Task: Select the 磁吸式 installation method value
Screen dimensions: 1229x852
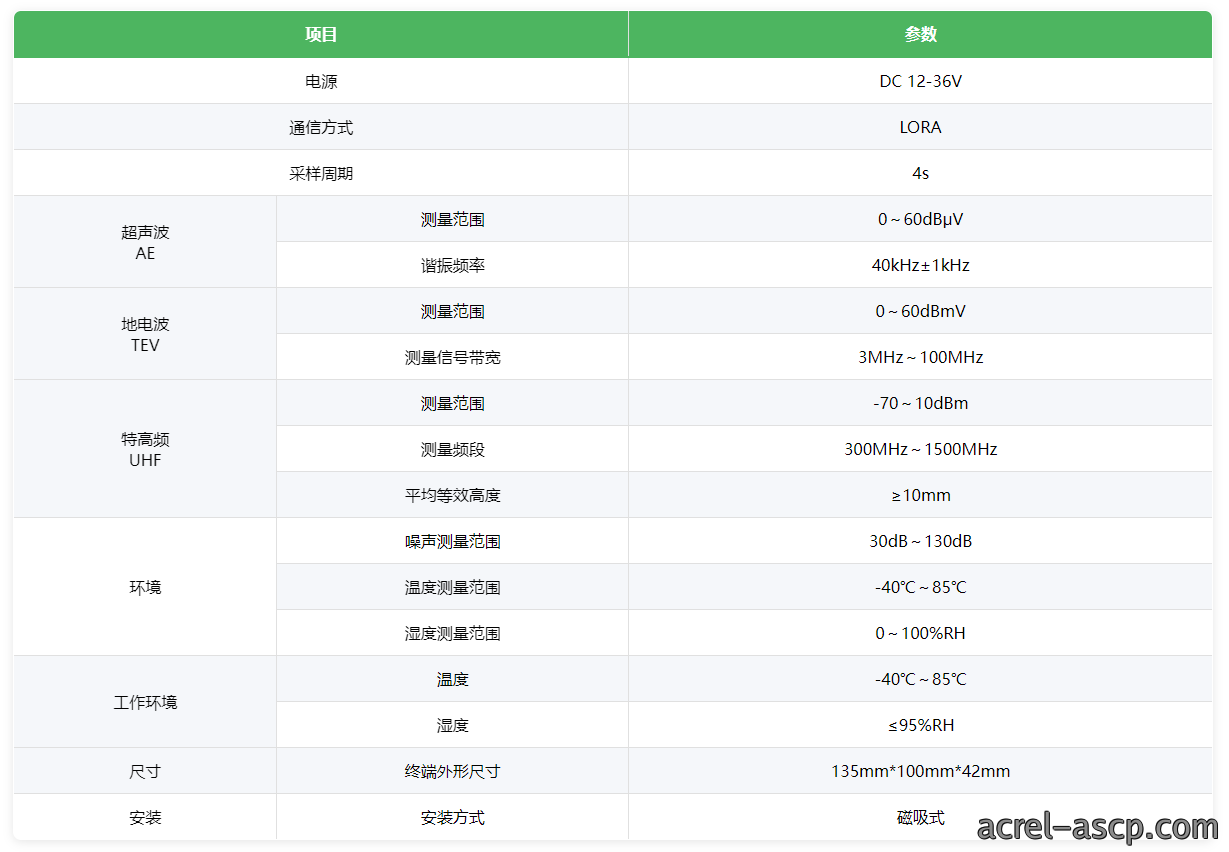Action: coord(920,817)
